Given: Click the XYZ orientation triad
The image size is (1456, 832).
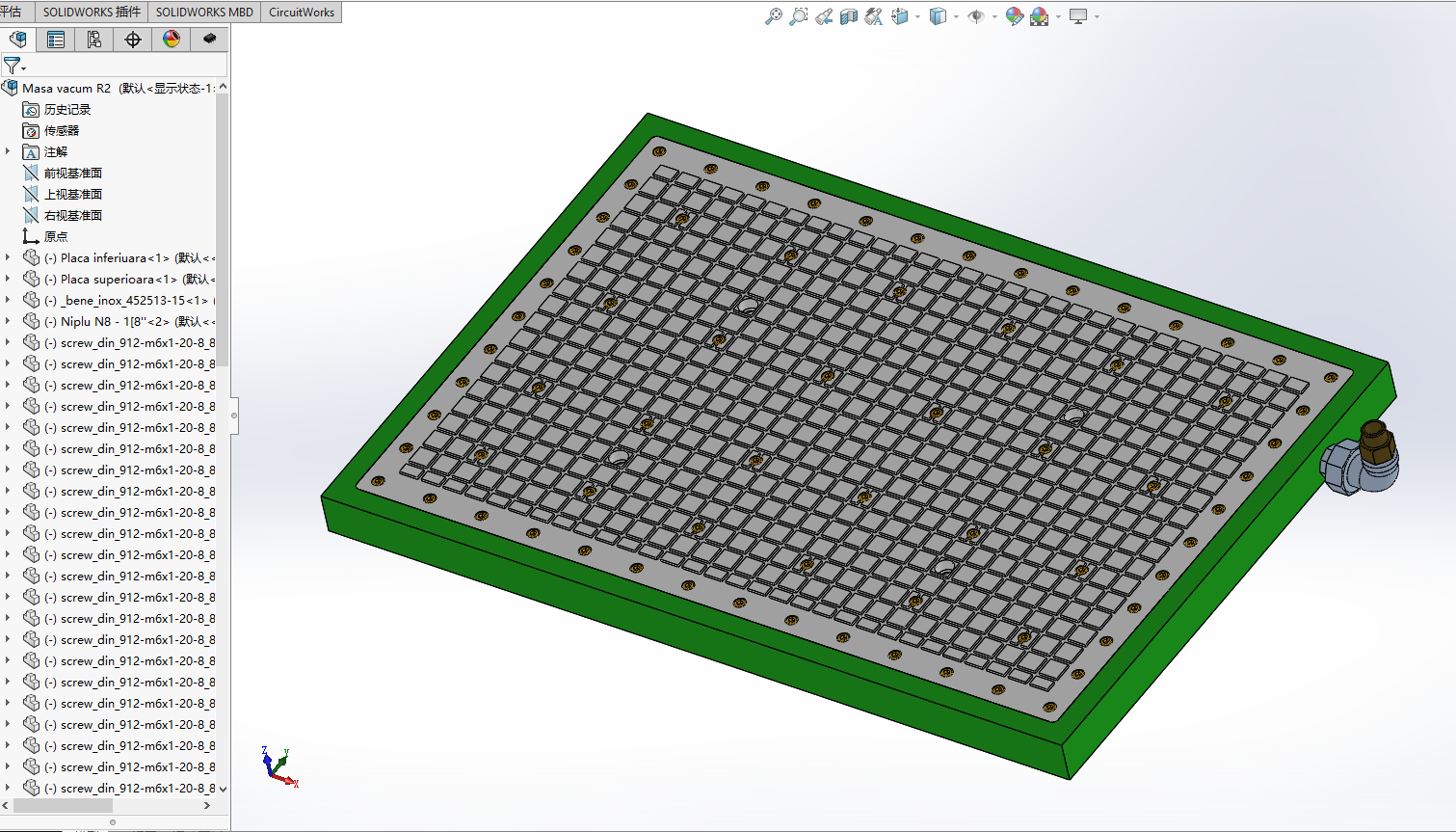Looking at the screenshot, I should 279,767.
